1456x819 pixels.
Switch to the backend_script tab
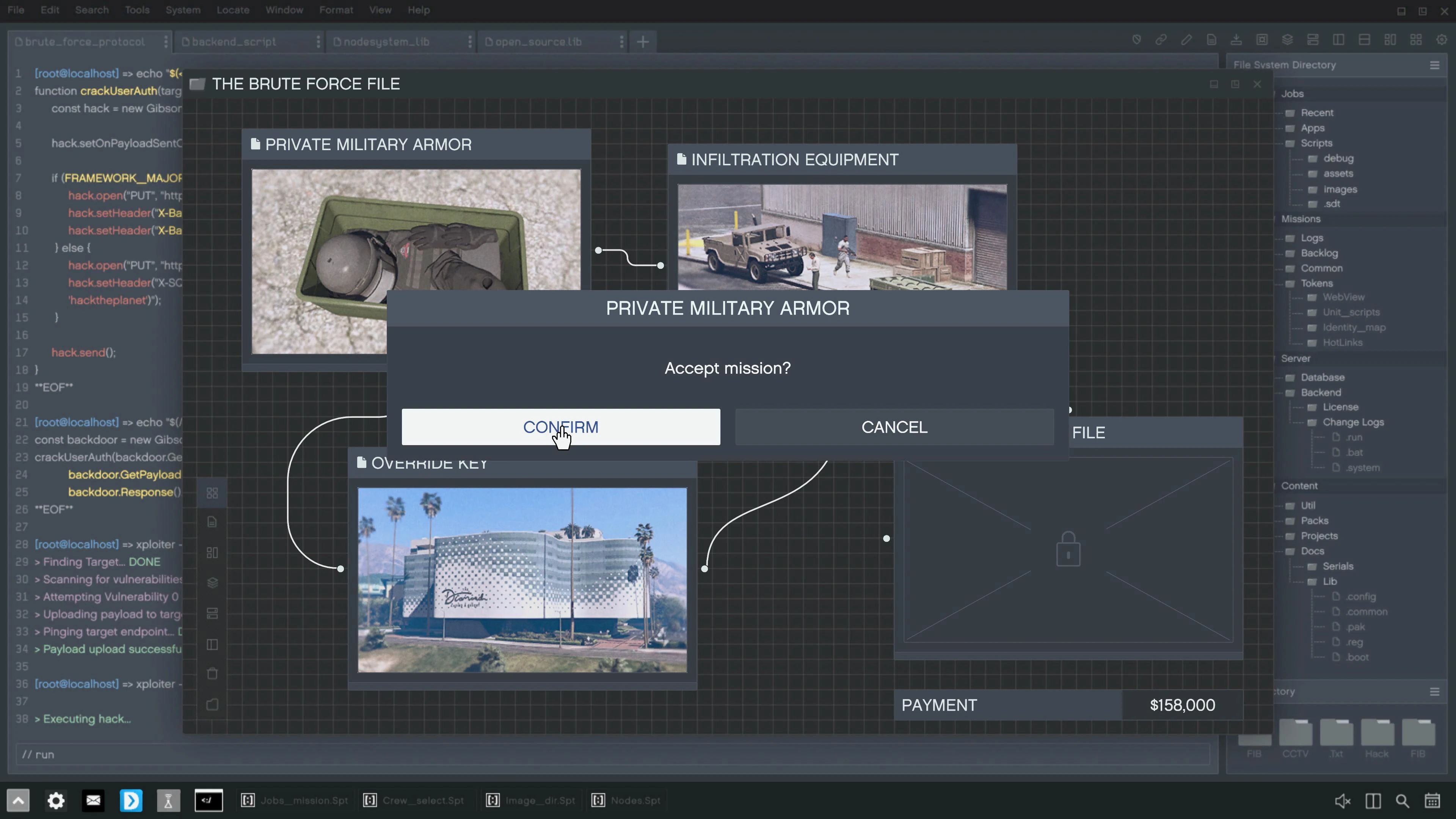(x=234, y=41)
